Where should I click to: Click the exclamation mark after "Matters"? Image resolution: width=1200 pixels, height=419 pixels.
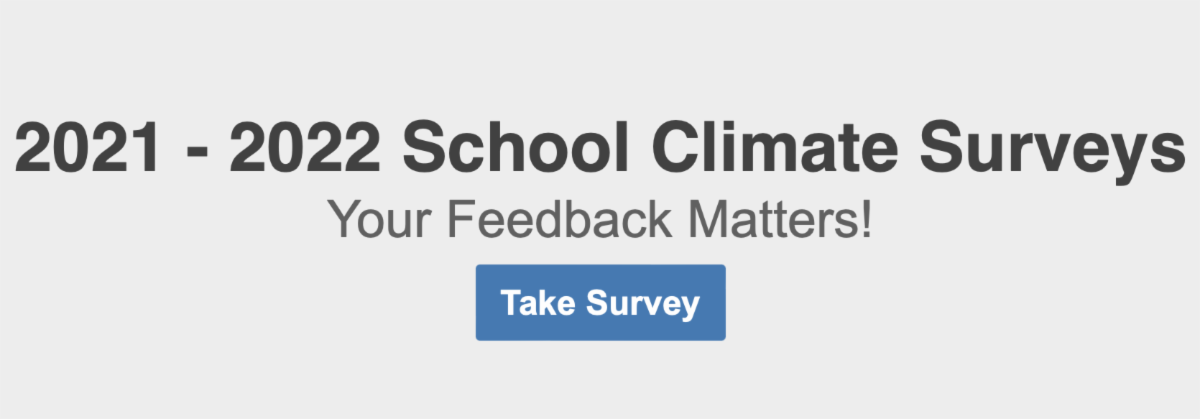(865, 220)
